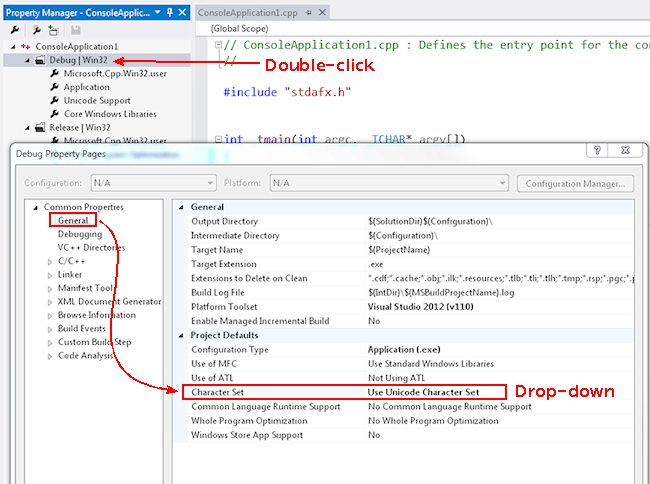Expand the Code Analysis node
Image resolution: width=650 pixels, height=484 pixels.
[x=50, y=356]
